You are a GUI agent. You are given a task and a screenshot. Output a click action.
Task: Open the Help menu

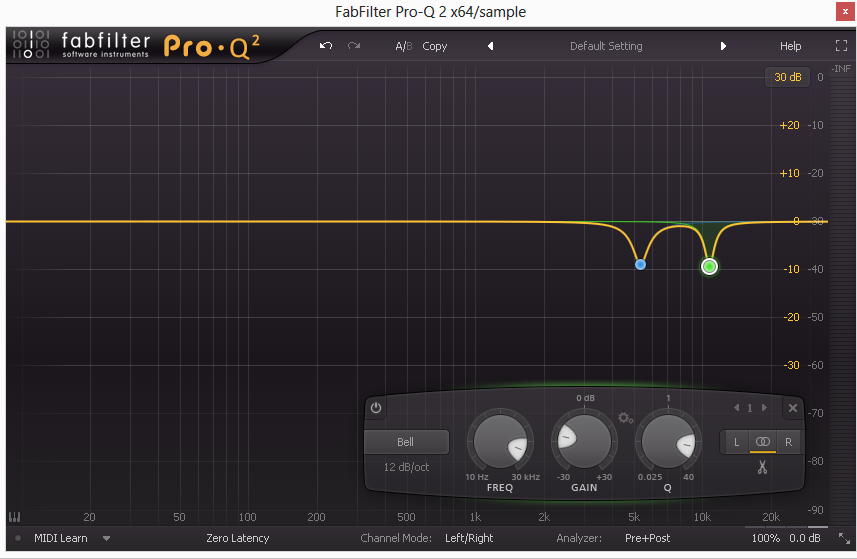pyautogui.click(x=790, y=46)
